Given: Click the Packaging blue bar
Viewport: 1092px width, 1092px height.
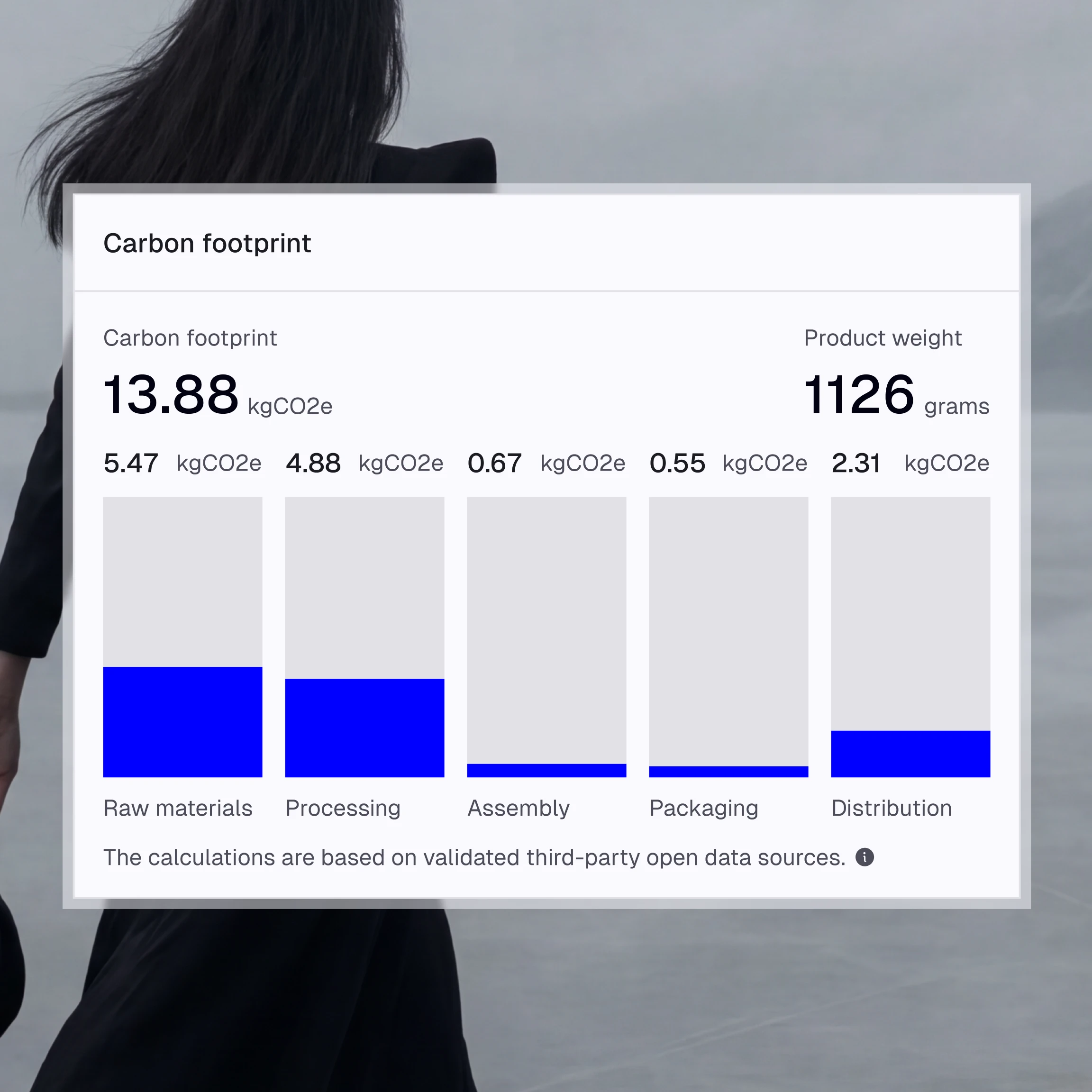Looking at the screenshot, I should pos(728,772).
